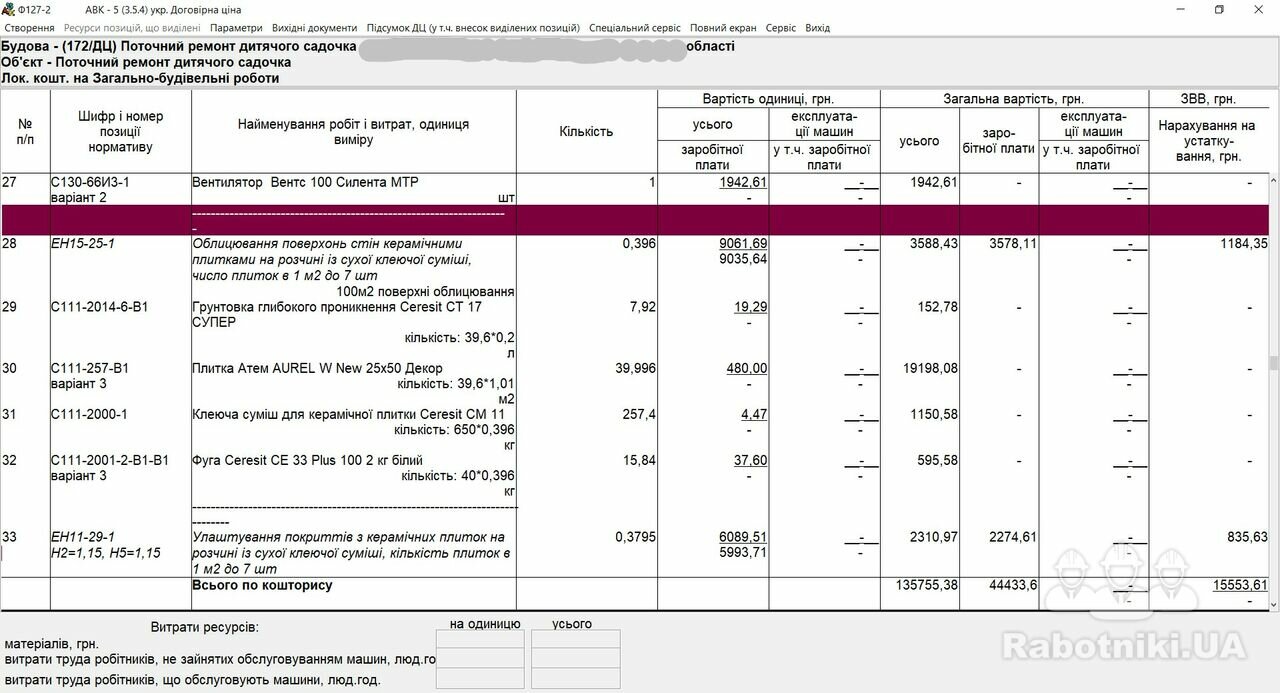The height and width of the screenshot is (693, 1280).
Task: Click total value 3588,43
Action: tap(933, 244)
